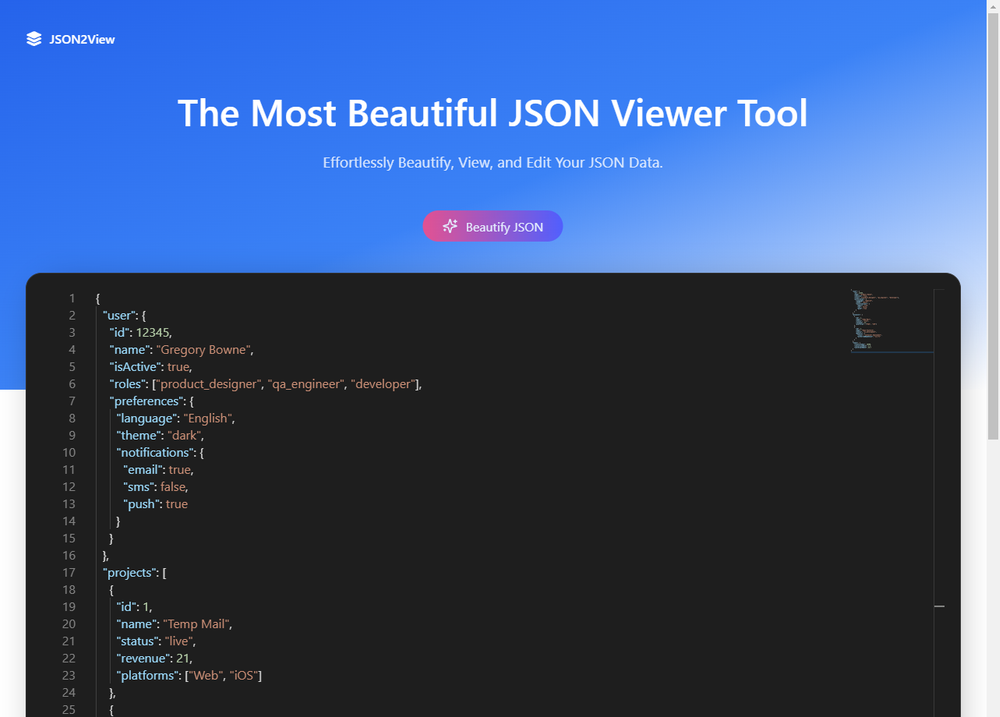The height and width of the screenshot is (717, 1000).
Task: Click the "The Most Beautiful JSON Viewer Tool" heading
Action: pyautogui.click(x=492, y=113)
